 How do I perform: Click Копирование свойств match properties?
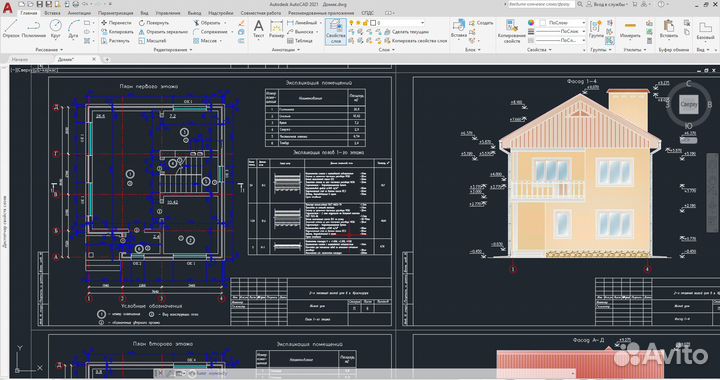(512, 31)
